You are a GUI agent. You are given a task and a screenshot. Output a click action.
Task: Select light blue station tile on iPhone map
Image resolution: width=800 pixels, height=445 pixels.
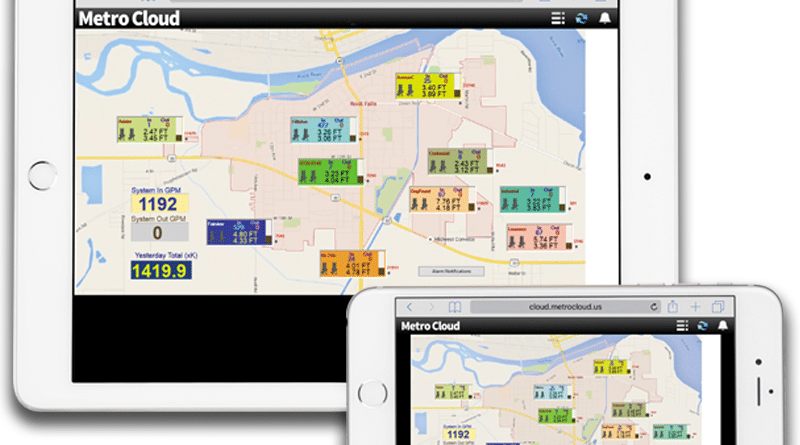click(552, 392)
